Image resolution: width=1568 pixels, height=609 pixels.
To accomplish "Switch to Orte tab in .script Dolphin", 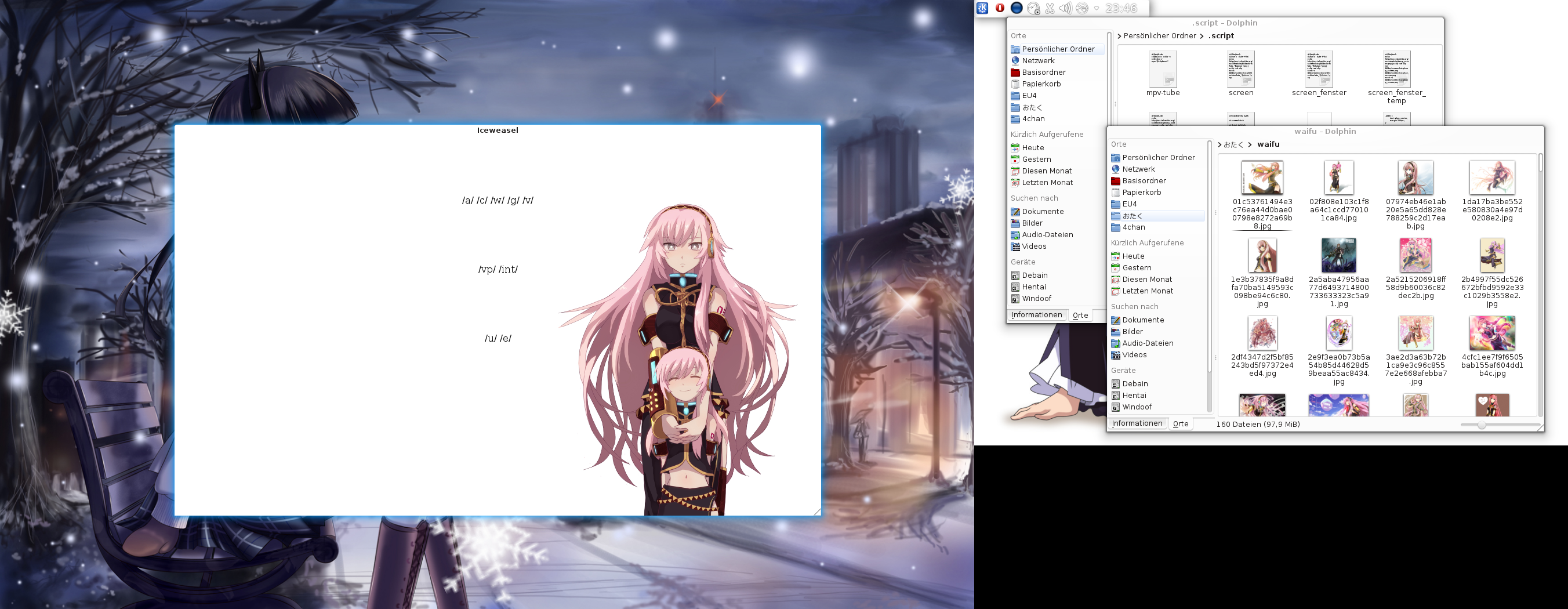I will click(1080, 316).
